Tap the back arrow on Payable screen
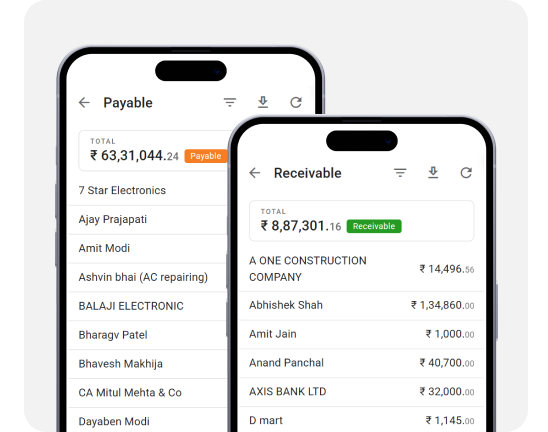The width and height of the screenshot is (548, 432). [84, 103]
